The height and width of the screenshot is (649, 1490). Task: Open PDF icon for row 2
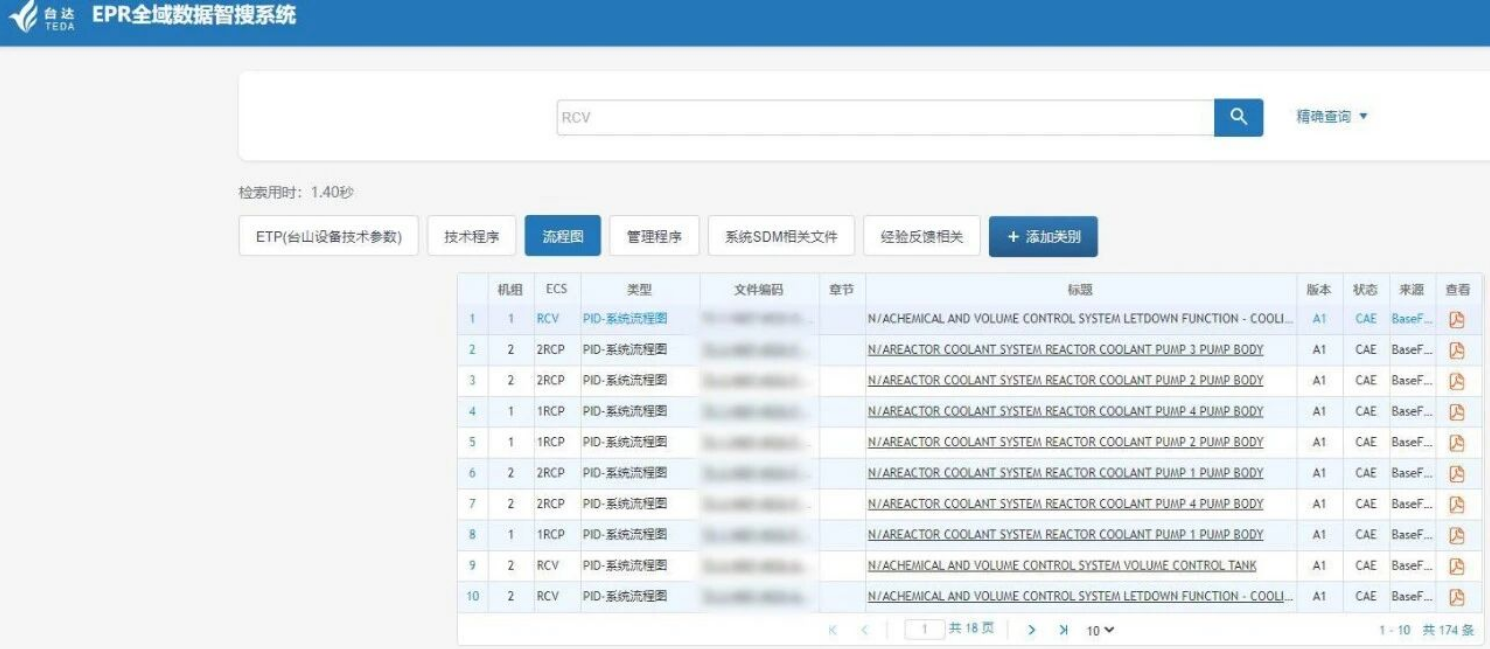coord(1456,350)
